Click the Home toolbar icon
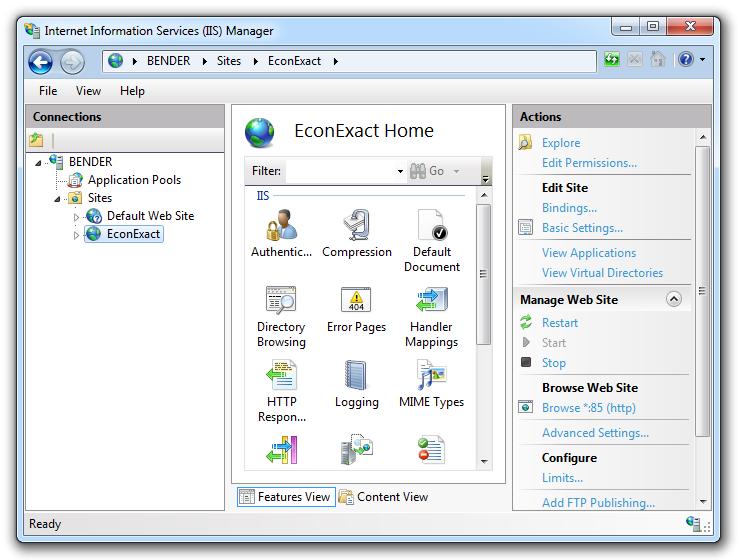Screen dimensions: 739x560 click(657, 59)
